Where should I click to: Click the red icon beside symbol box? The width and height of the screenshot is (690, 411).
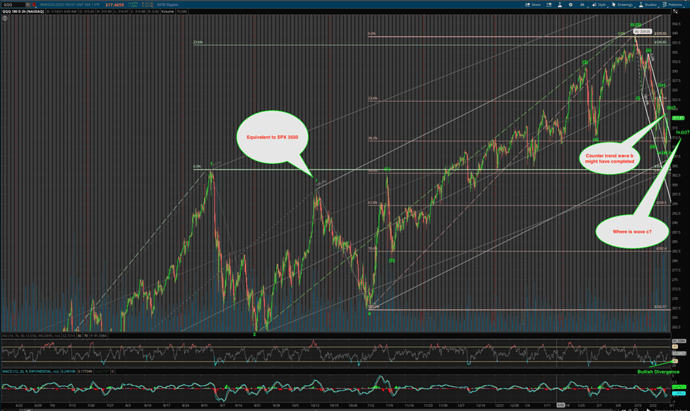pos(34,4)
